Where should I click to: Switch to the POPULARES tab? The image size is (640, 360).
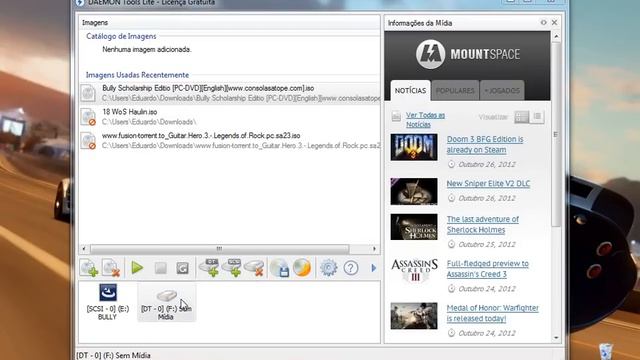tap(455, 91)
